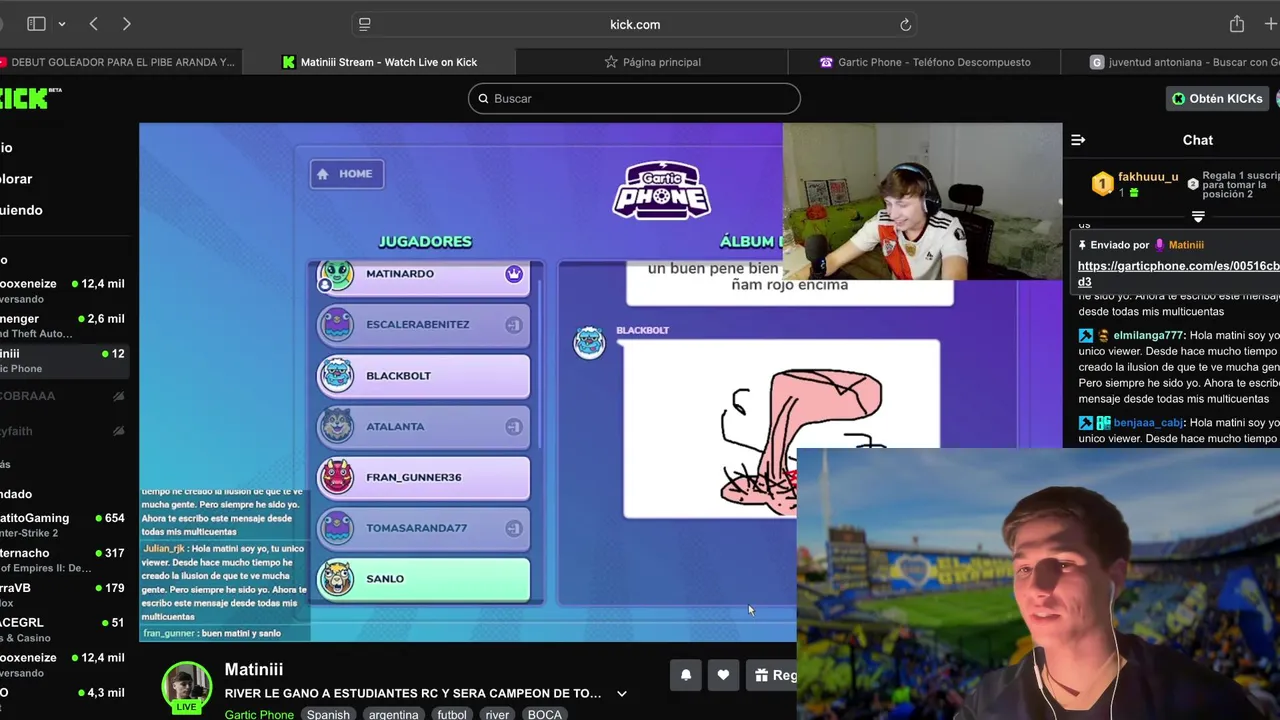This screenshot has height=720, width=1280.
Task: Click the river tag
Action: tap(497, 714)
